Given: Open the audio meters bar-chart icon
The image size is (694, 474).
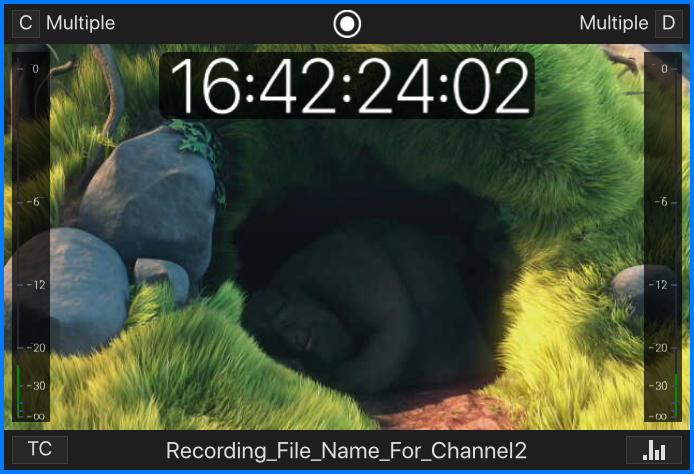Looking at the screenshot, I should [x=654, y=450].
